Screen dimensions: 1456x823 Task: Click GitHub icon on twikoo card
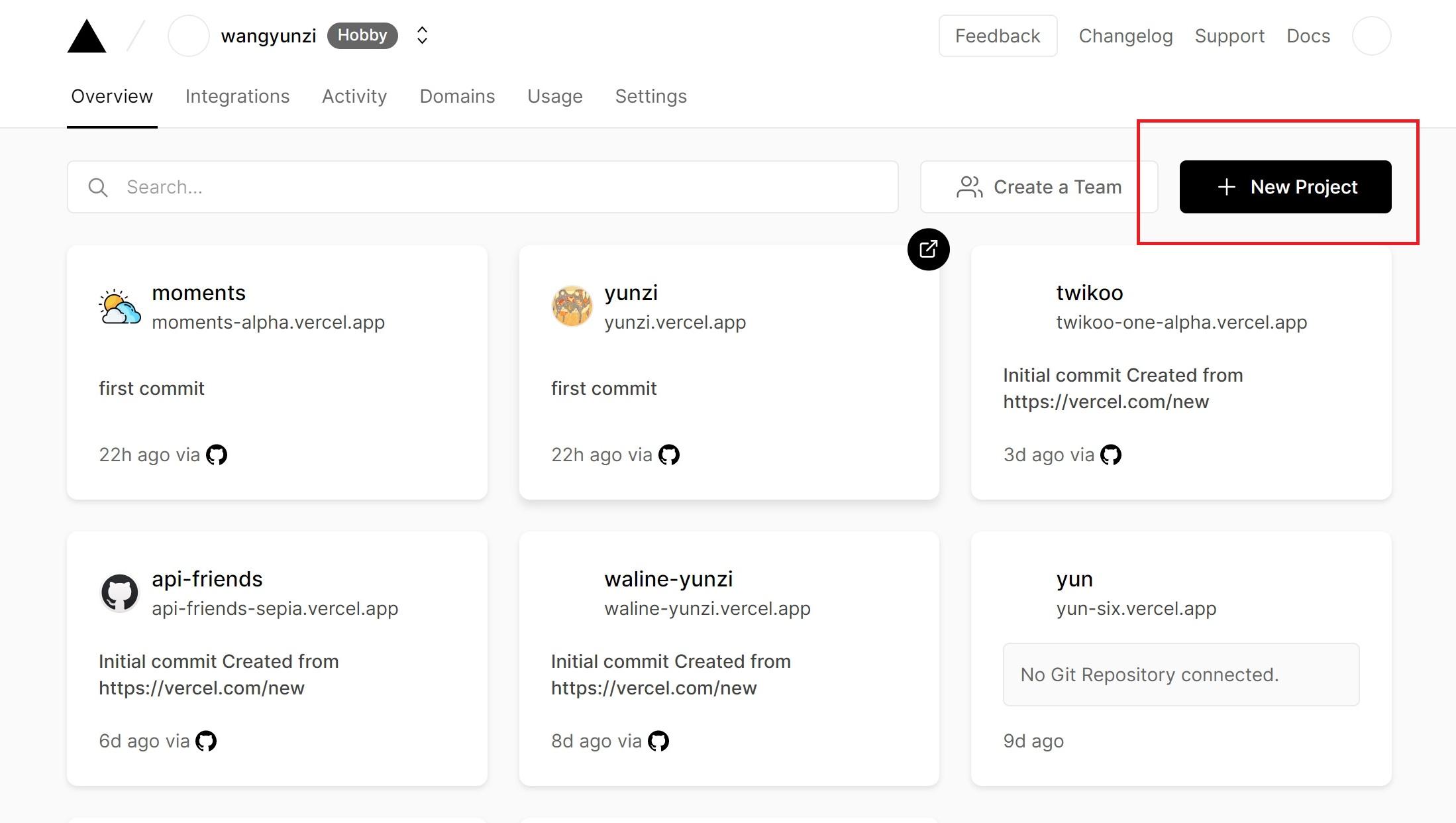point(1111,455)
